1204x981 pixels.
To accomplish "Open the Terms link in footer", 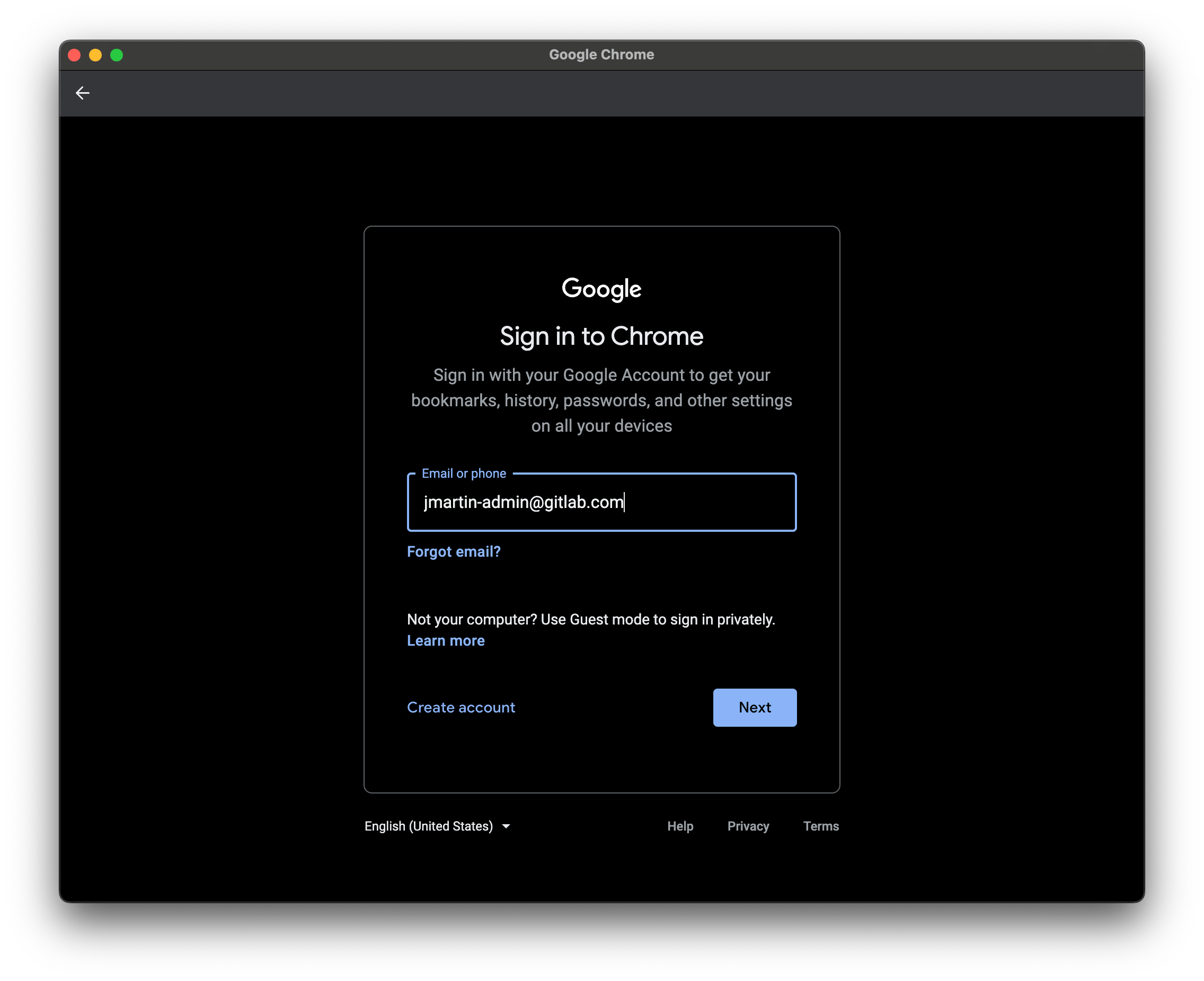I will pyautogui.click(x=821, y=826).
